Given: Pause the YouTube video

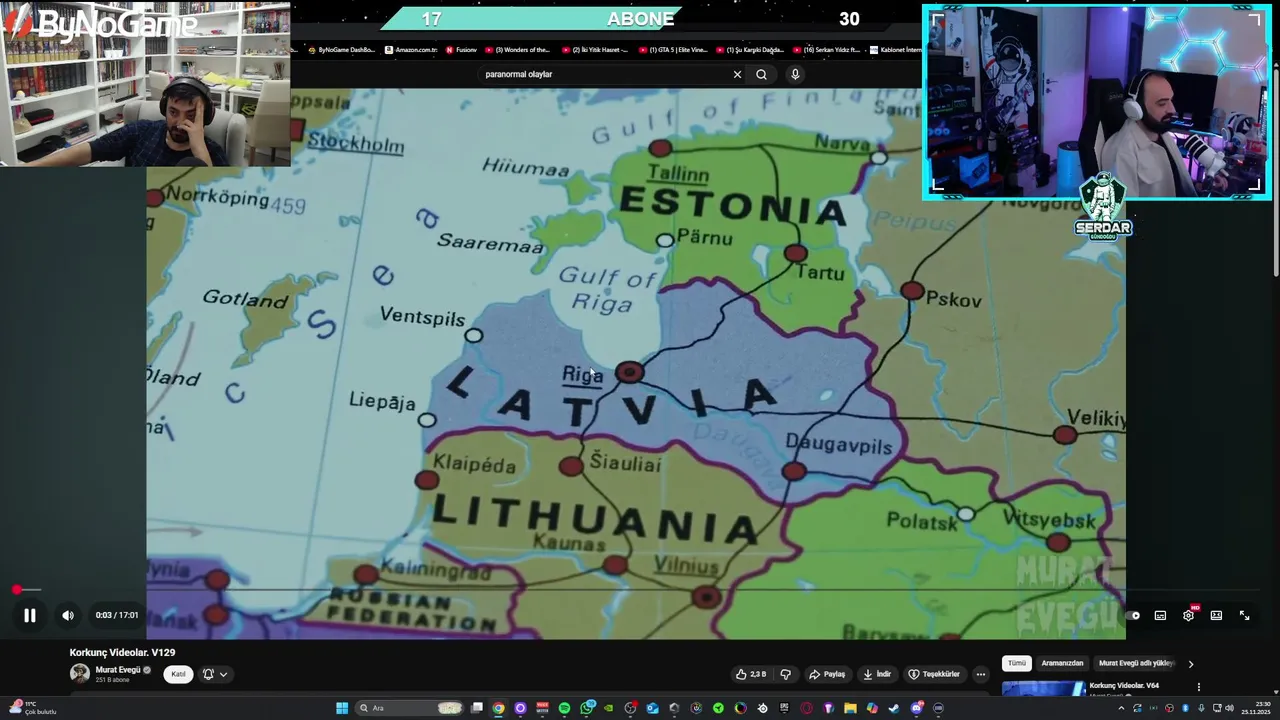Looking at the screenshot, I should pyautogui.click(x=30, y=616).
